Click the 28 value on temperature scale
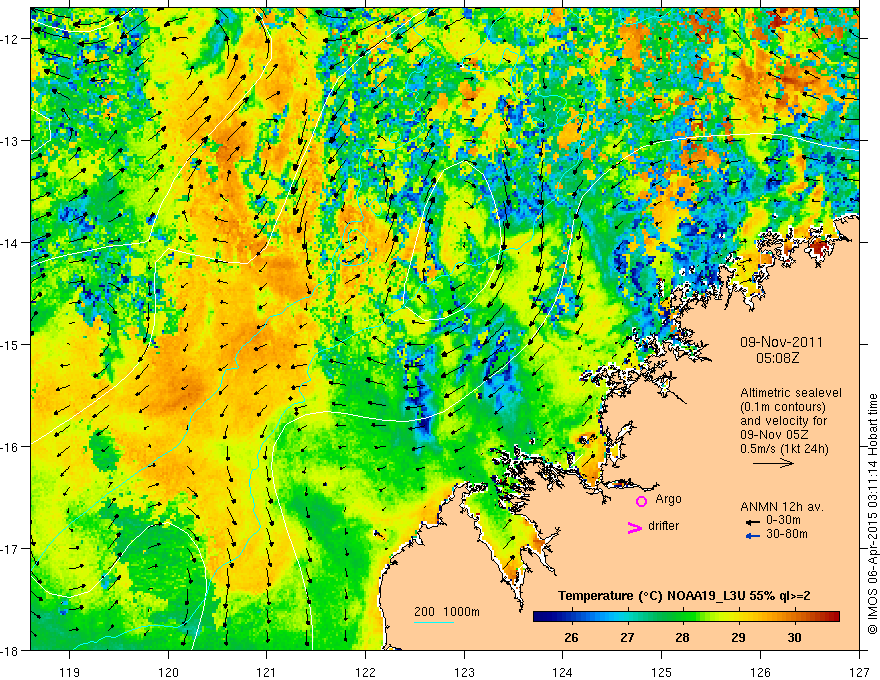This screenshot has height=680, width=880. 682,638
